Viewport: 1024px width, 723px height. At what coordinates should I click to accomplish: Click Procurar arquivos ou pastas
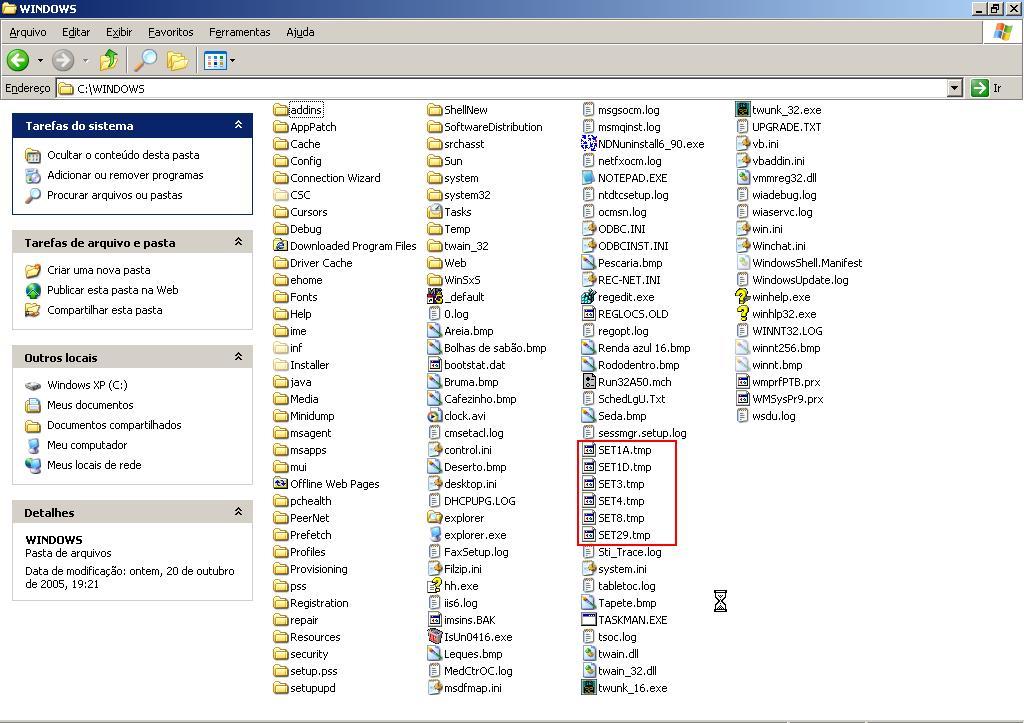point(114,195)
